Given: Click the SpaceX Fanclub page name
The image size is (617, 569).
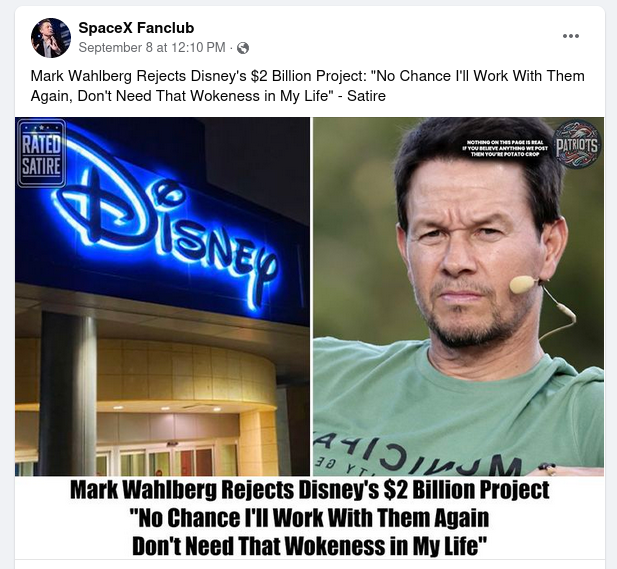Looking at the screenshot, I should click(136, 28).
